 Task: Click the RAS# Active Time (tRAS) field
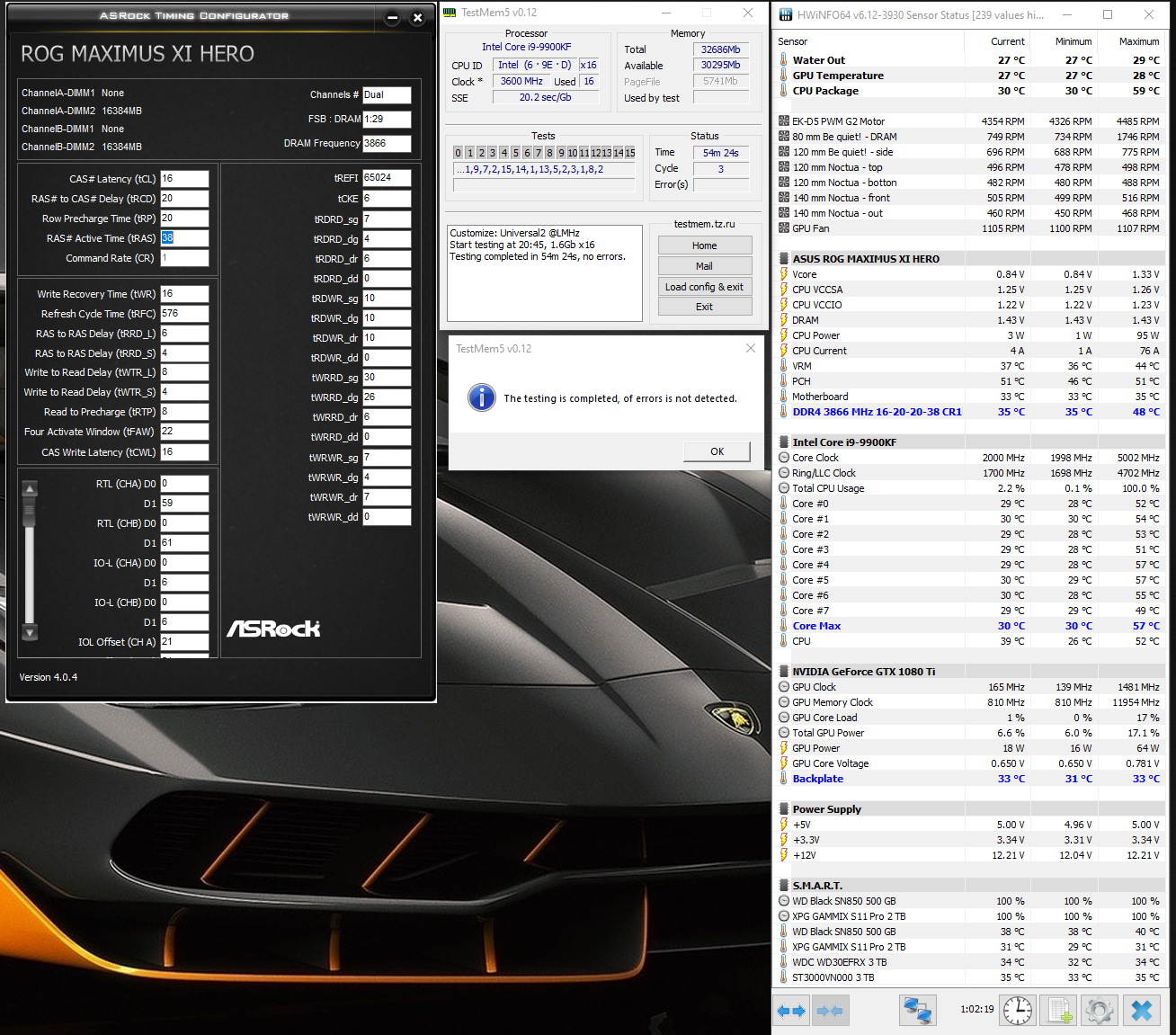tap(184, 238)
